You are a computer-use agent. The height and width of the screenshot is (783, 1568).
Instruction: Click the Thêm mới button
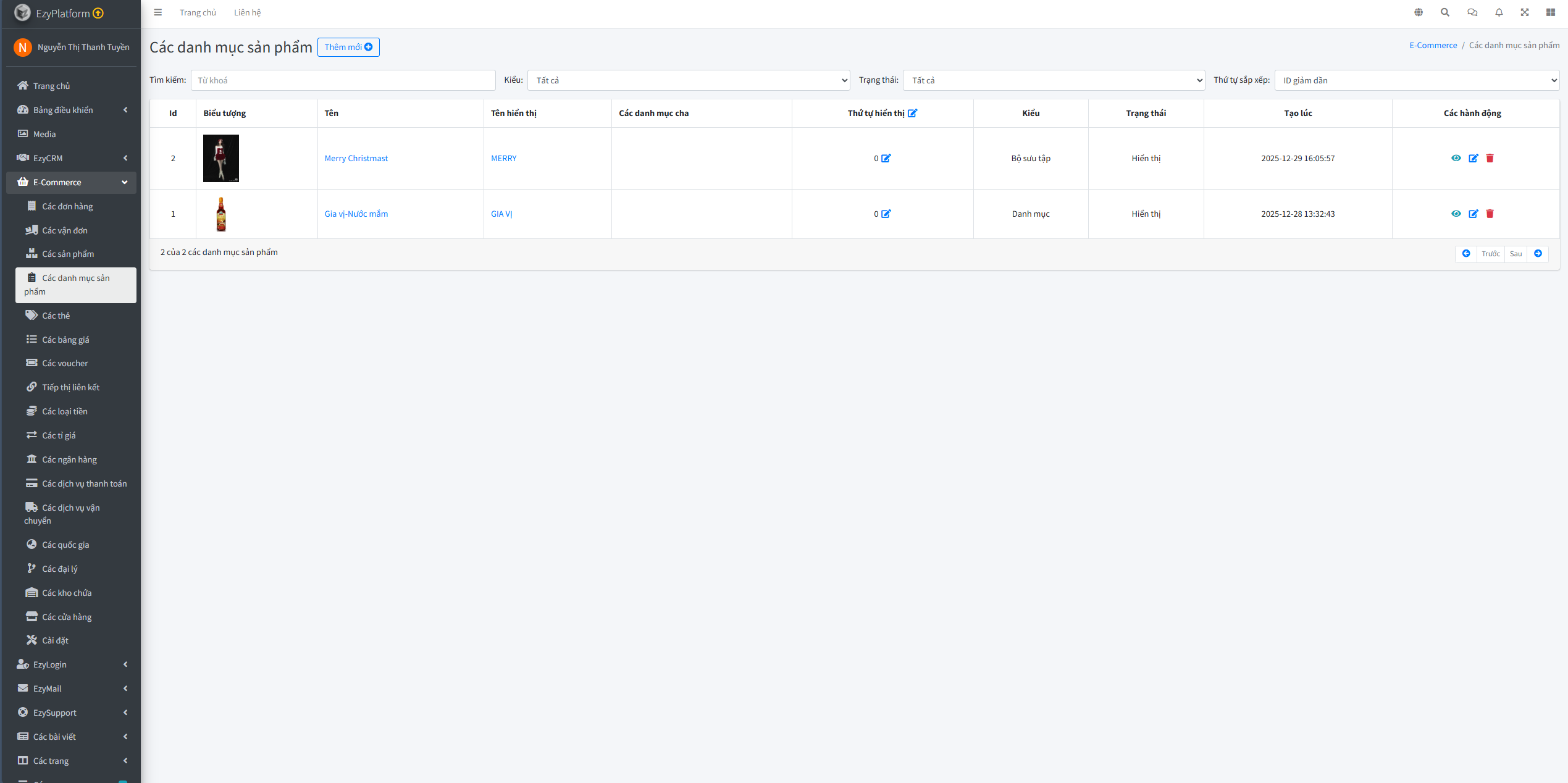point(348,47)
